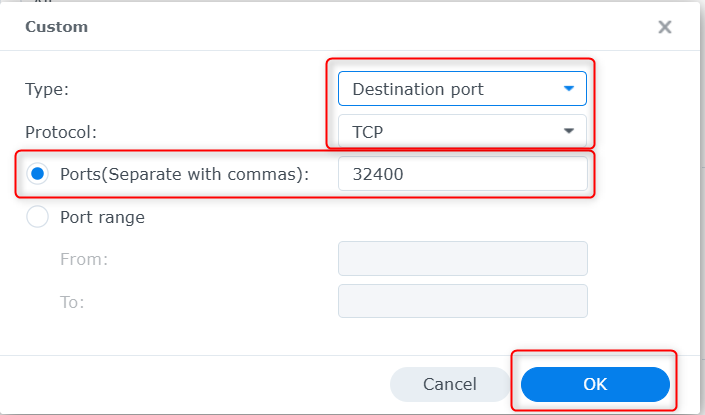Image resolution: width=705 pixels, height=415 pixels.
Task: Click the blue arrow of Type dropdown
Action: click(569, 89)
